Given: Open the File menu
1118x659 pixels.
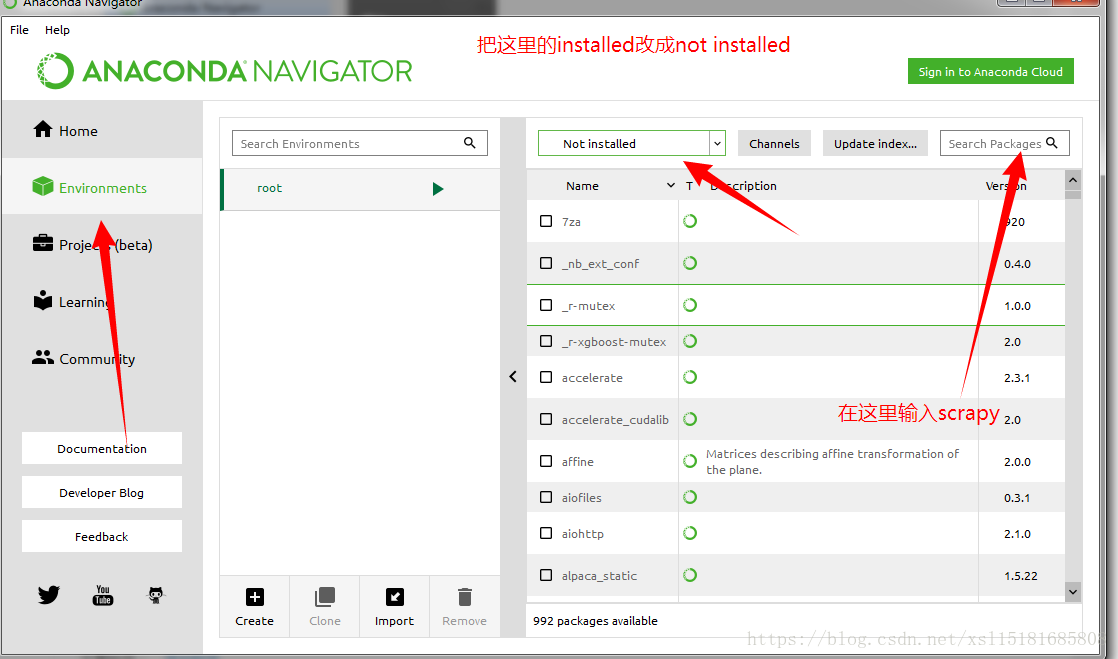Looking at the screenshot, I should tap(19, 30).
